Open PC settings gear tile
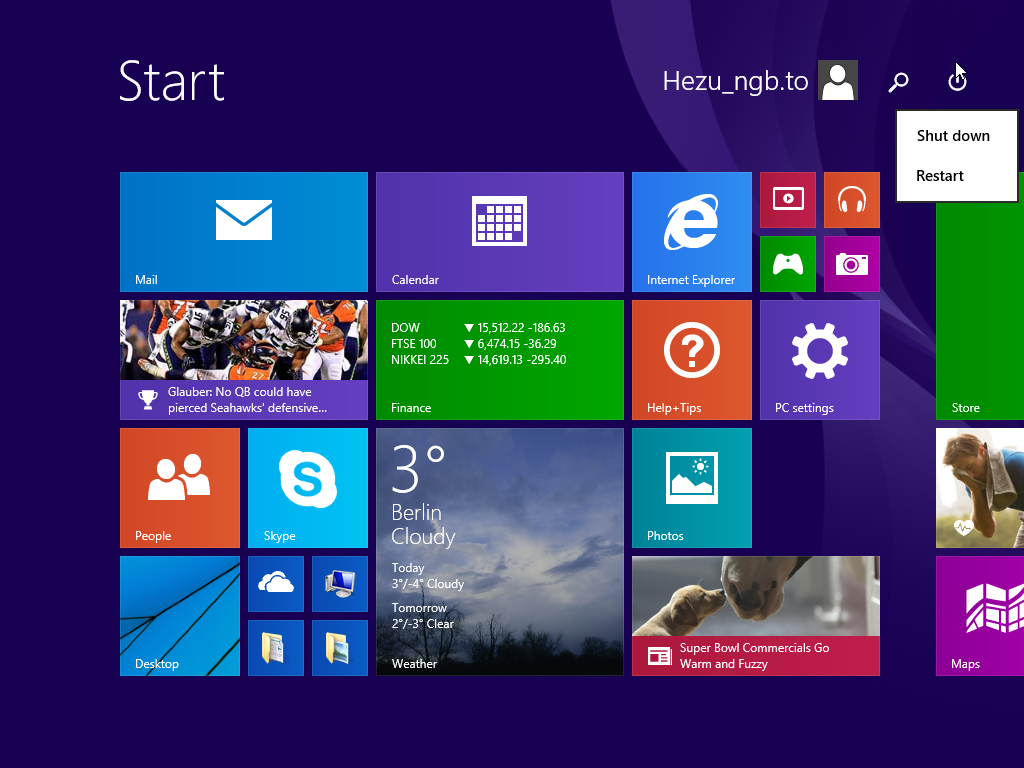The width and height of the screenshot is (1024, 768). point(819,360)
